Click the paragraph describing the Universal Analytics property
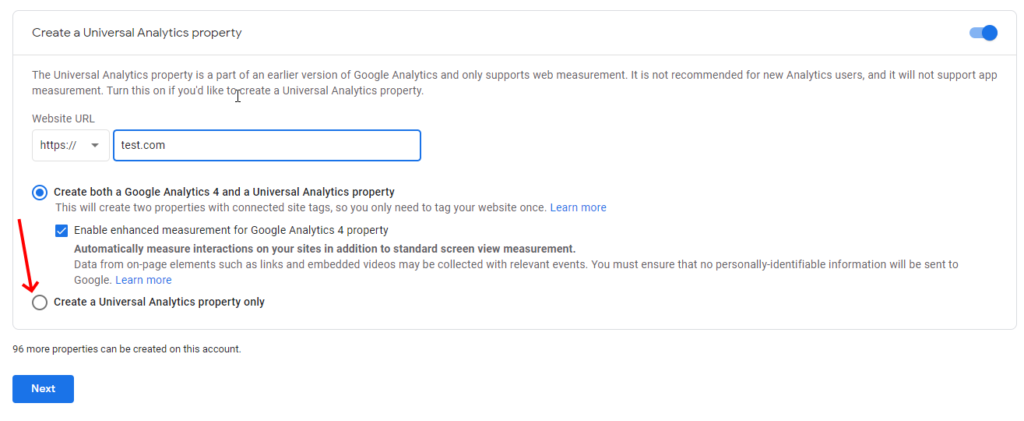Screen dimensions: 1024x421 515,83
